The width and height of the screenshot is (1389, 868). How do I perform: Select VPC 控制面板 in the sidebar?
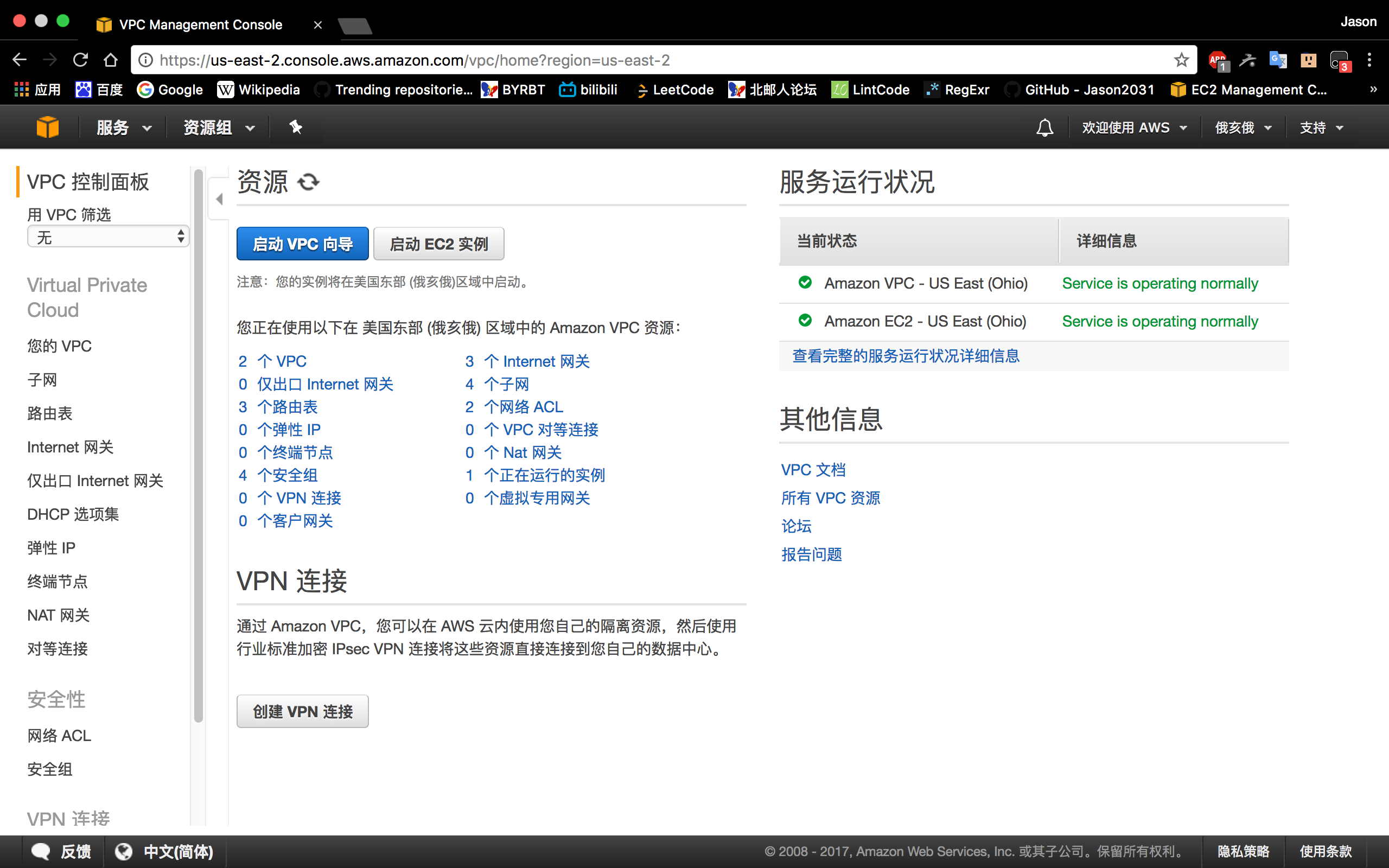coord(88,182)
